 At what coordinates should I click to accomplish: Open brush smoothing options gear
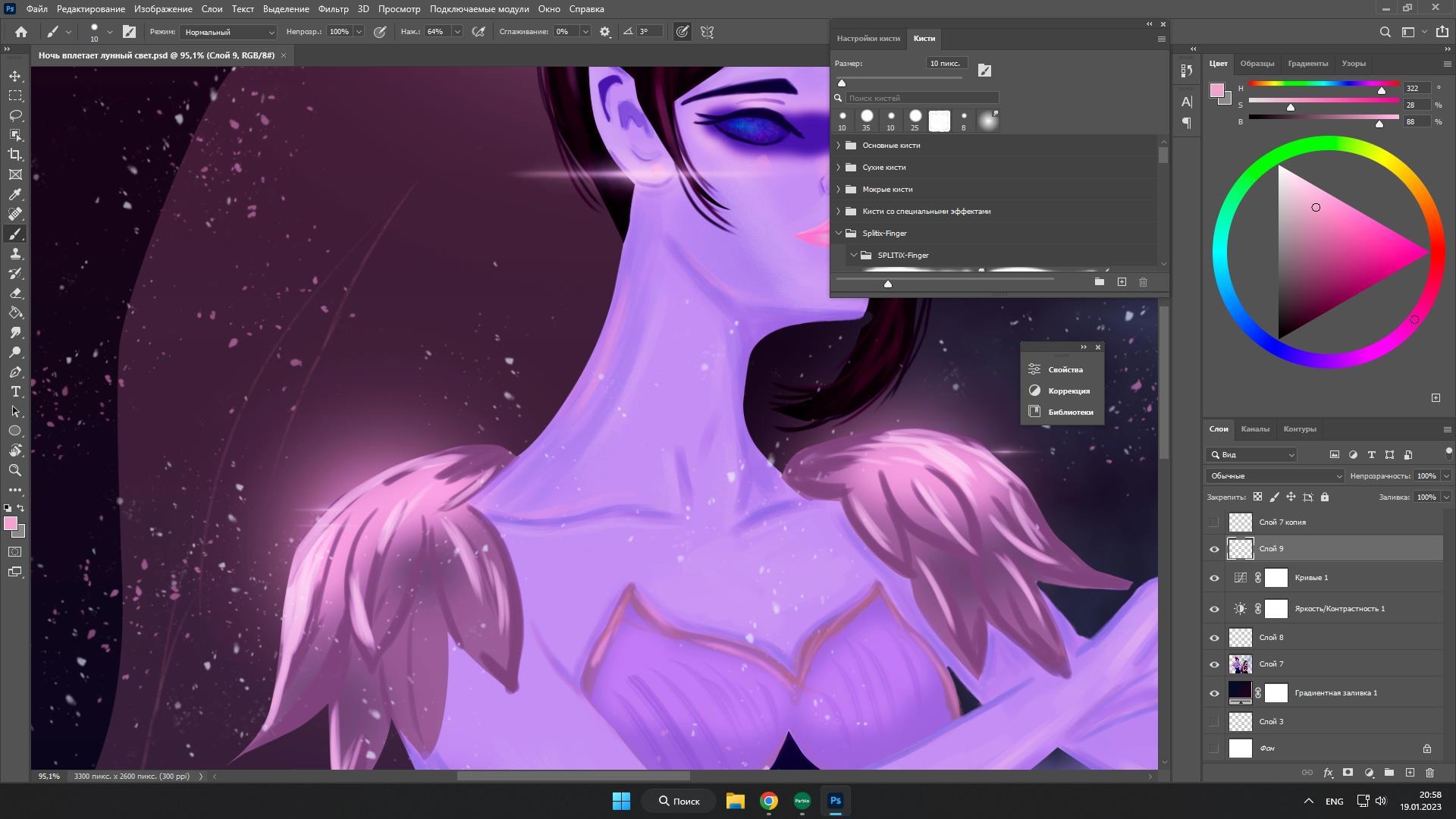[x=604, y=32]
